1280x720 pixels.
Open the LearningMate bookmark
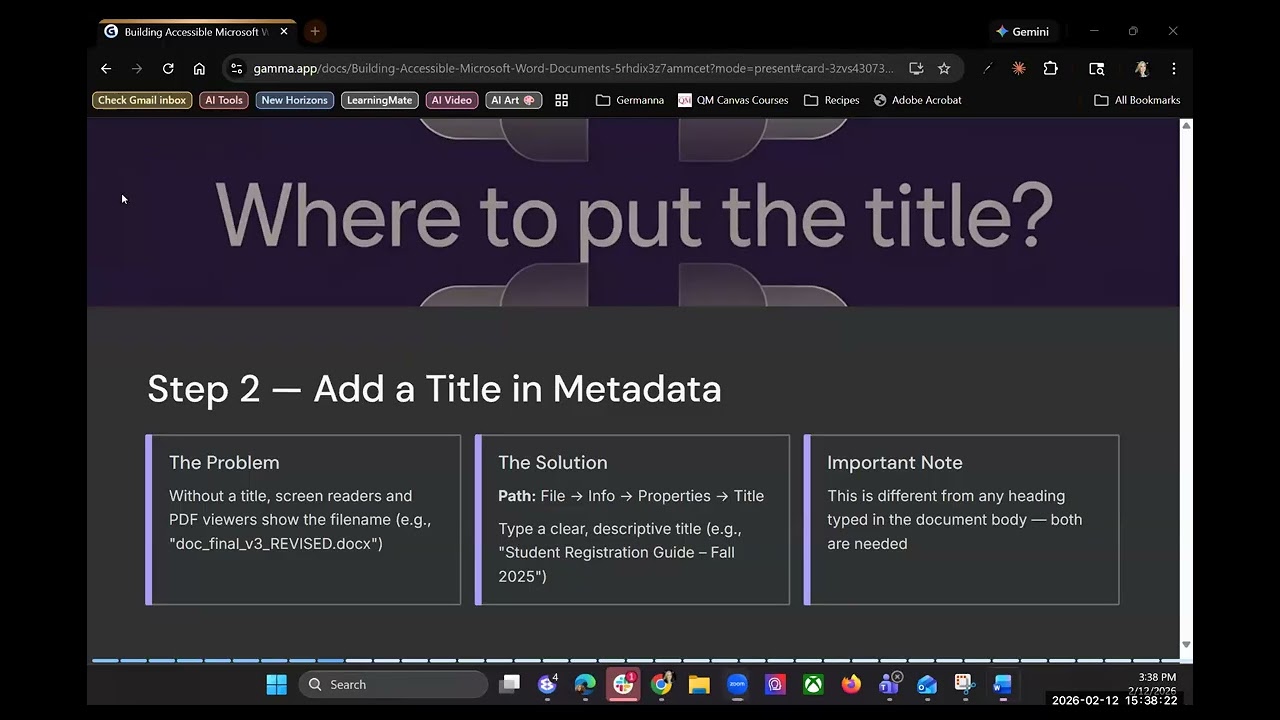click(379, 100)
